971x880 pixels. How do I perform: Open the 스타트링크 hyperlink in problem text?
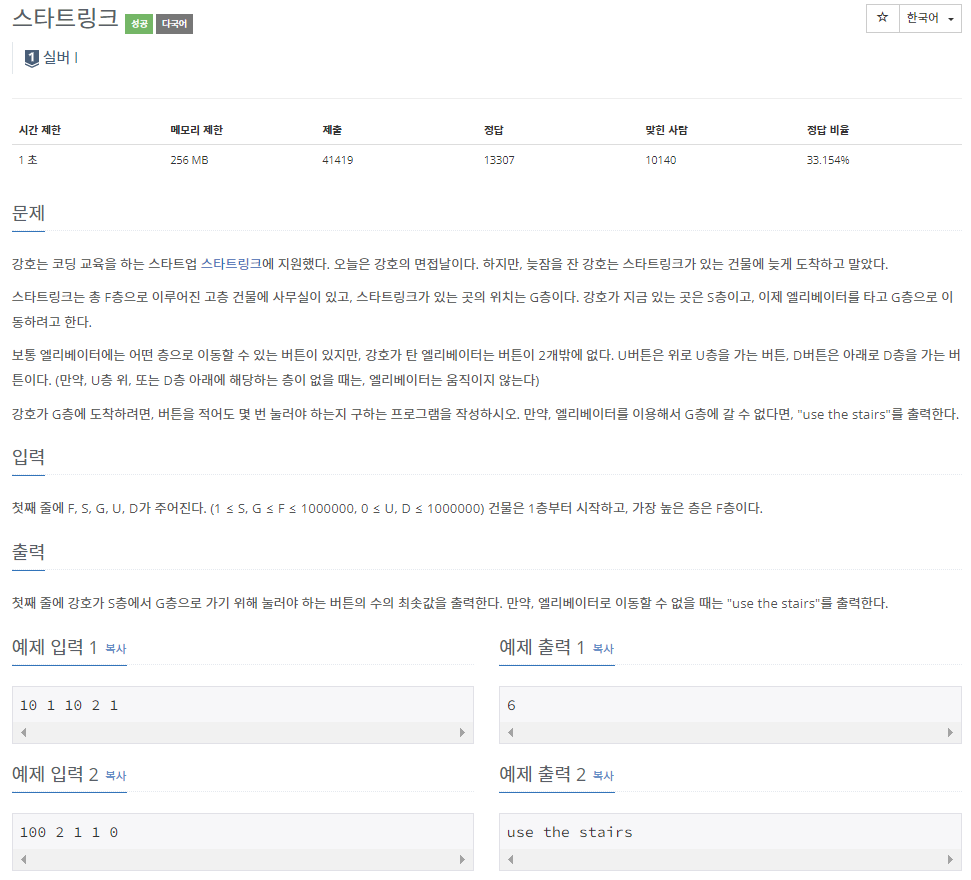(x=231, y=264)
